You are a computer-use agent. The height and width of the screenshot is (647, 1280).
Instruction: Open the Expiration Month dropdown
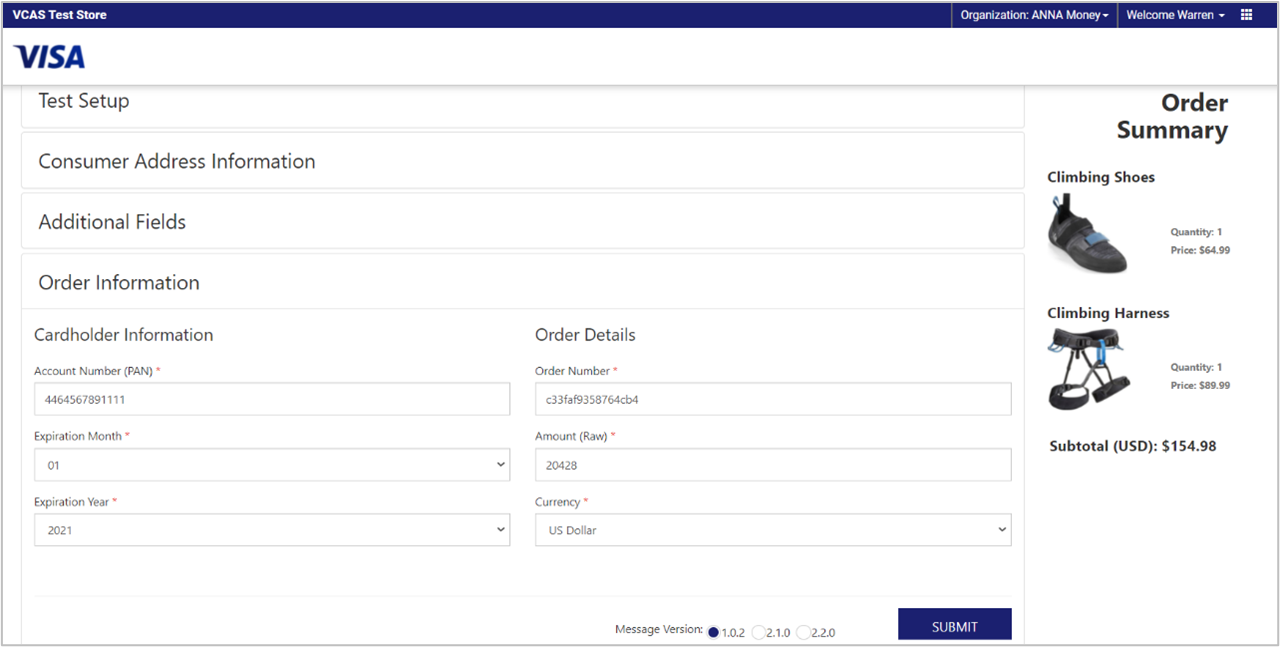[x=272, y=465]
